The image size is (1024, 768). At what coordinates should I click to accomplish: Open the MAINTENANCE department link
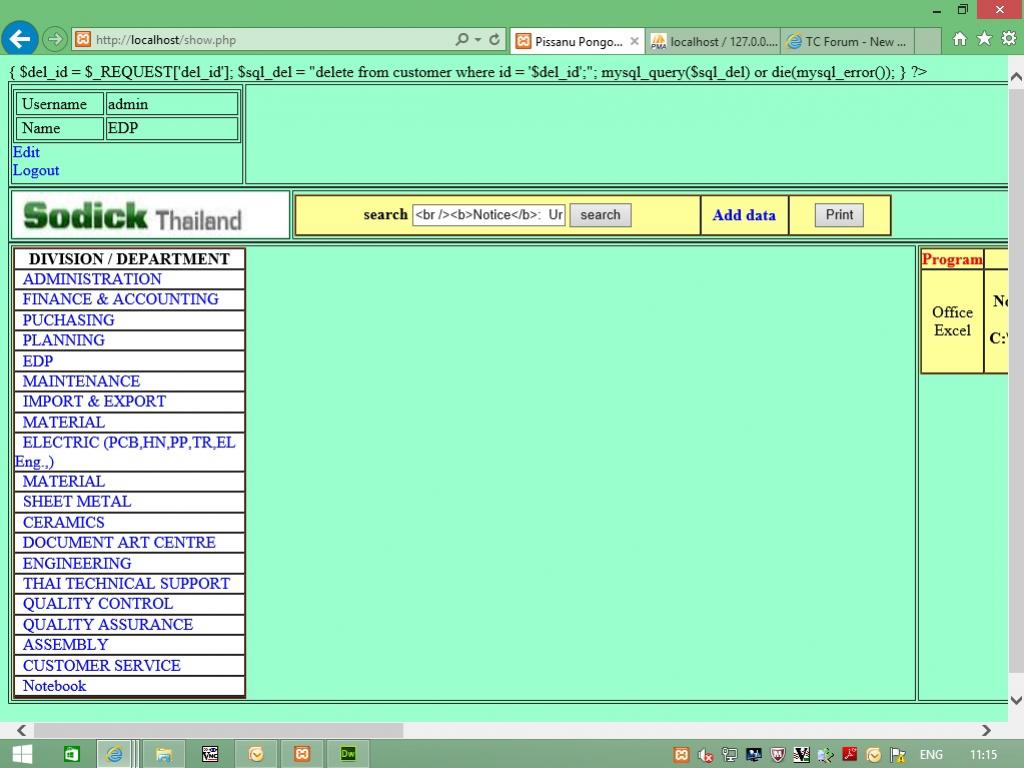tap(82, 381)
